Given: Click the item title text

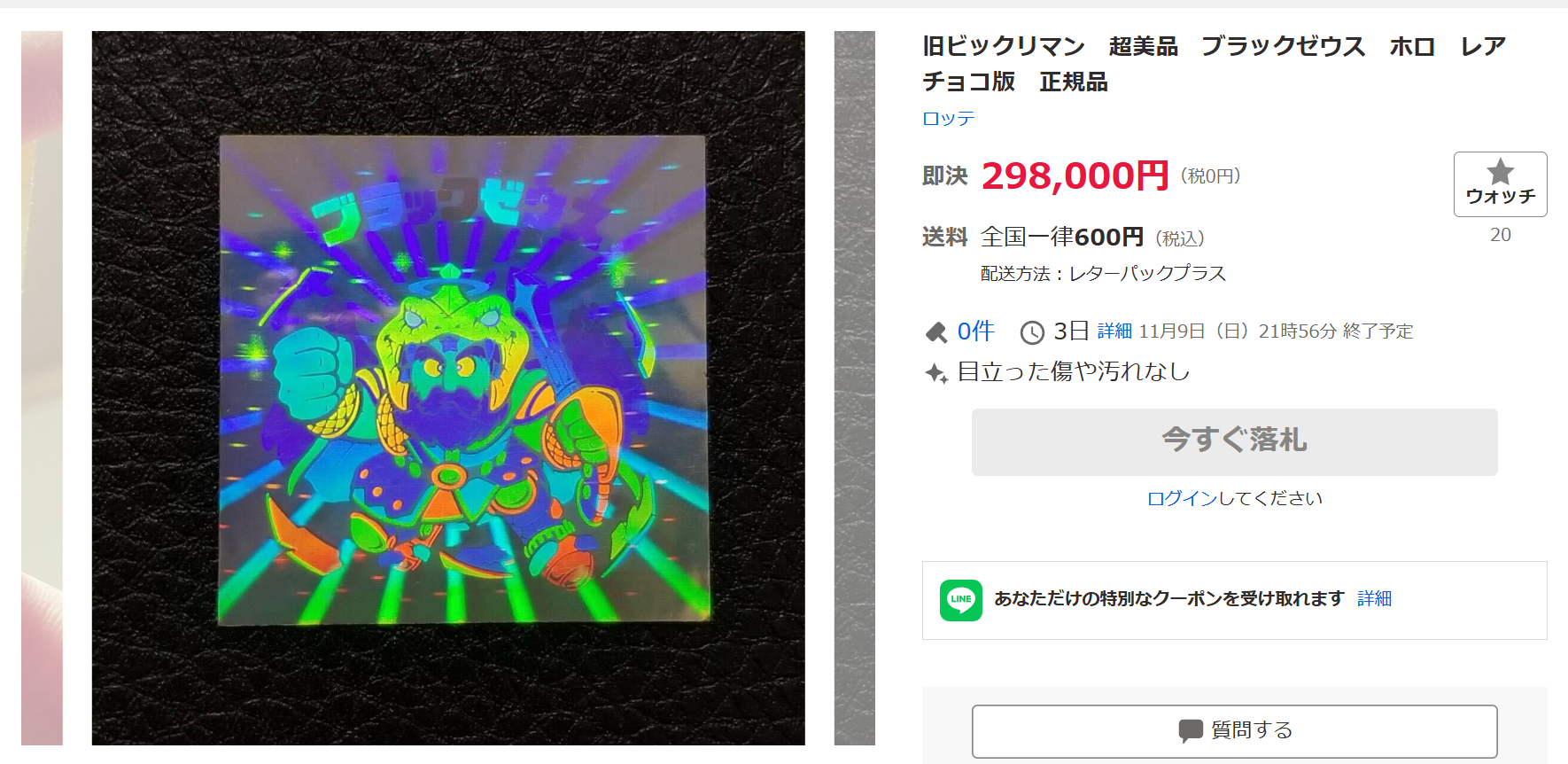Looking at the screenshot, I should [x=1214, y=64].
